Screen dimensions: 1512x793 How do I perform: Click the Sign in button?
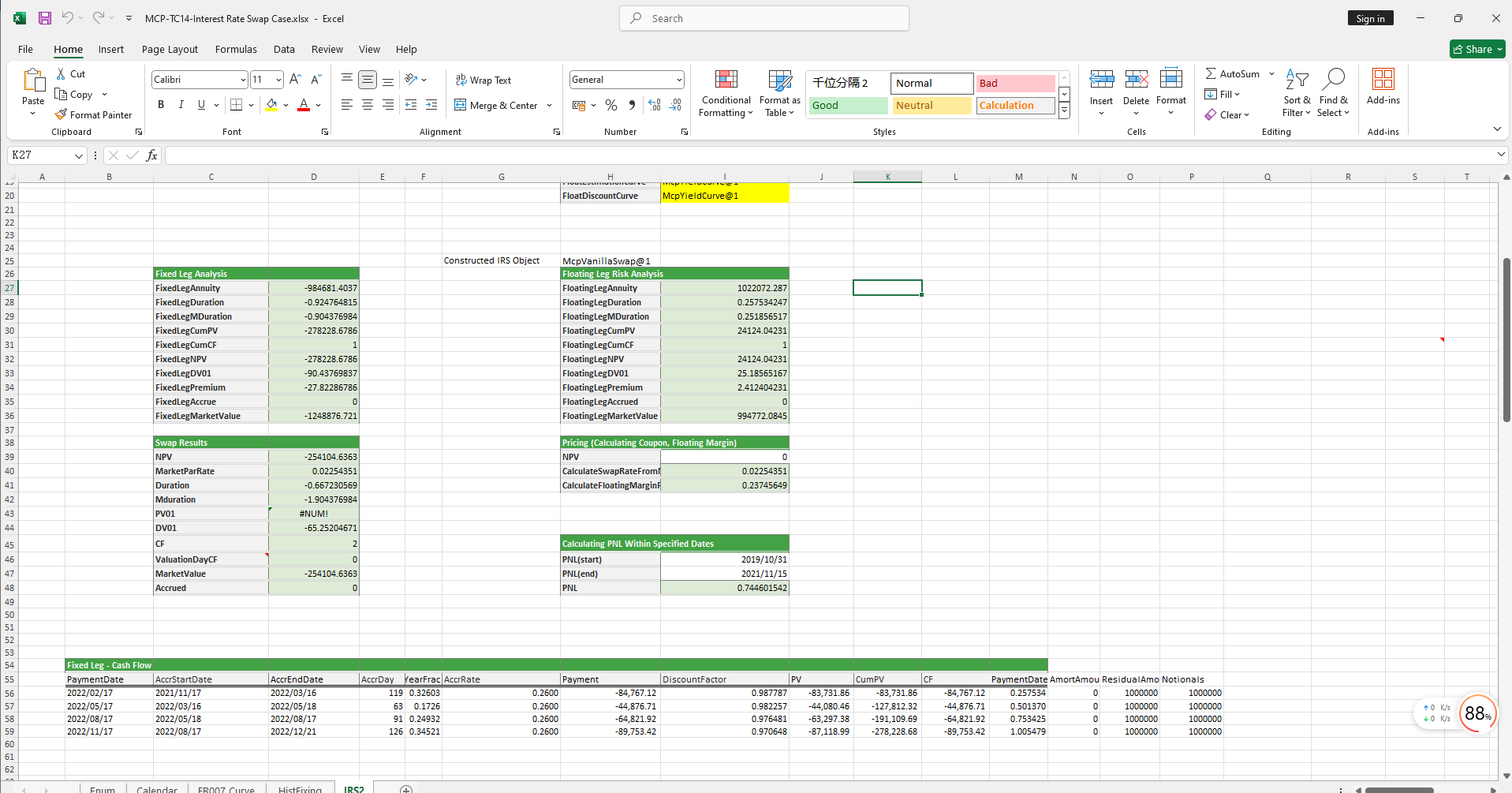(x=1370, y=18)
